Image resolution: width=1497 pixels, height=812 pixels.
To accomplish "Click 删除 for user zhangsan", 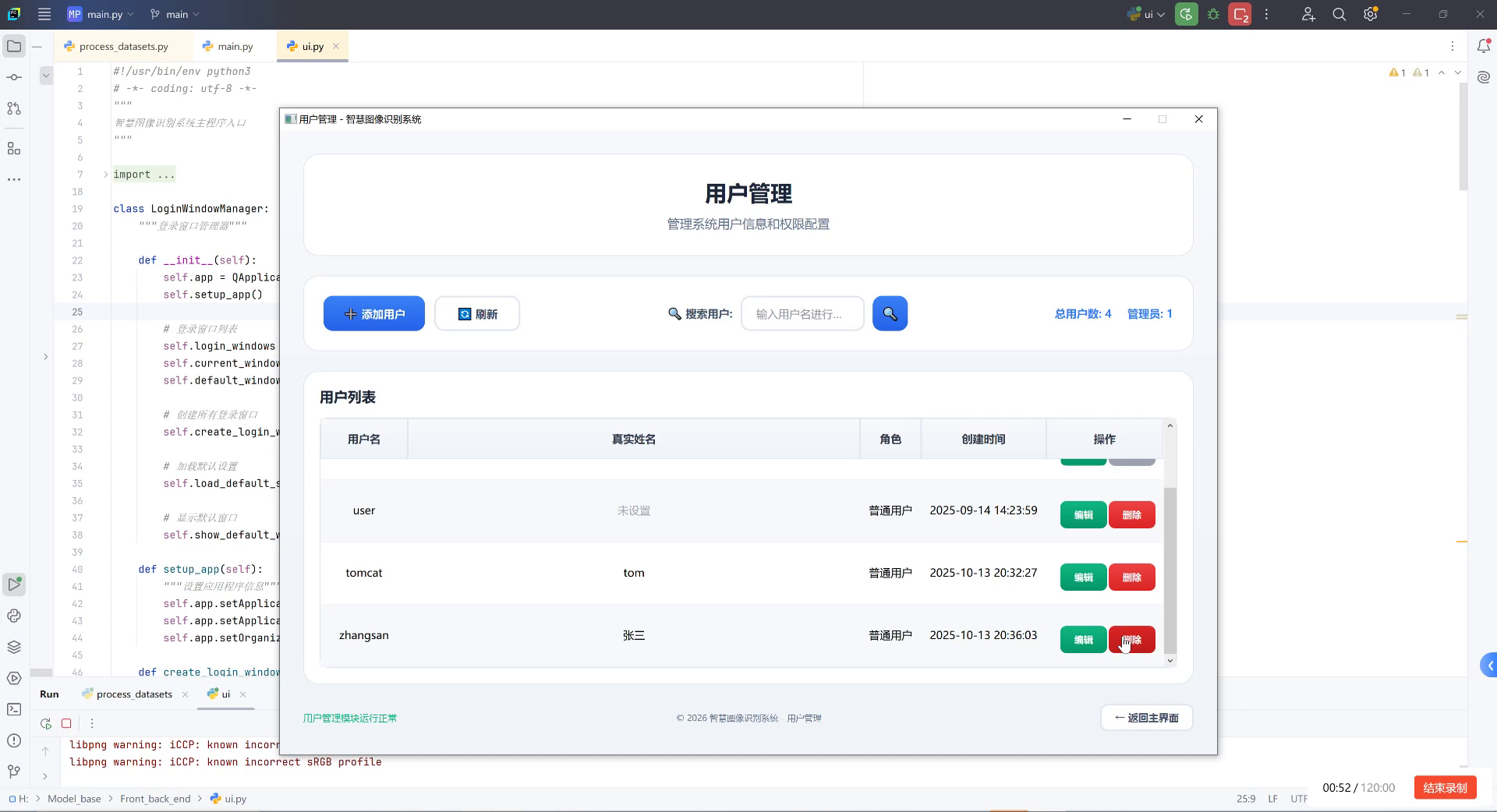I will point(1131,640).
